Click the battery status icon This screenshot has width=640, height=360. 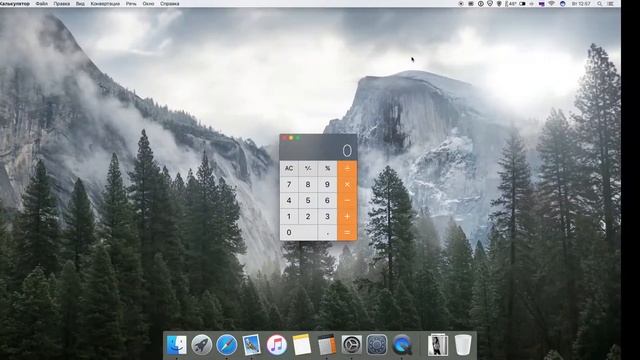(522, 4)
